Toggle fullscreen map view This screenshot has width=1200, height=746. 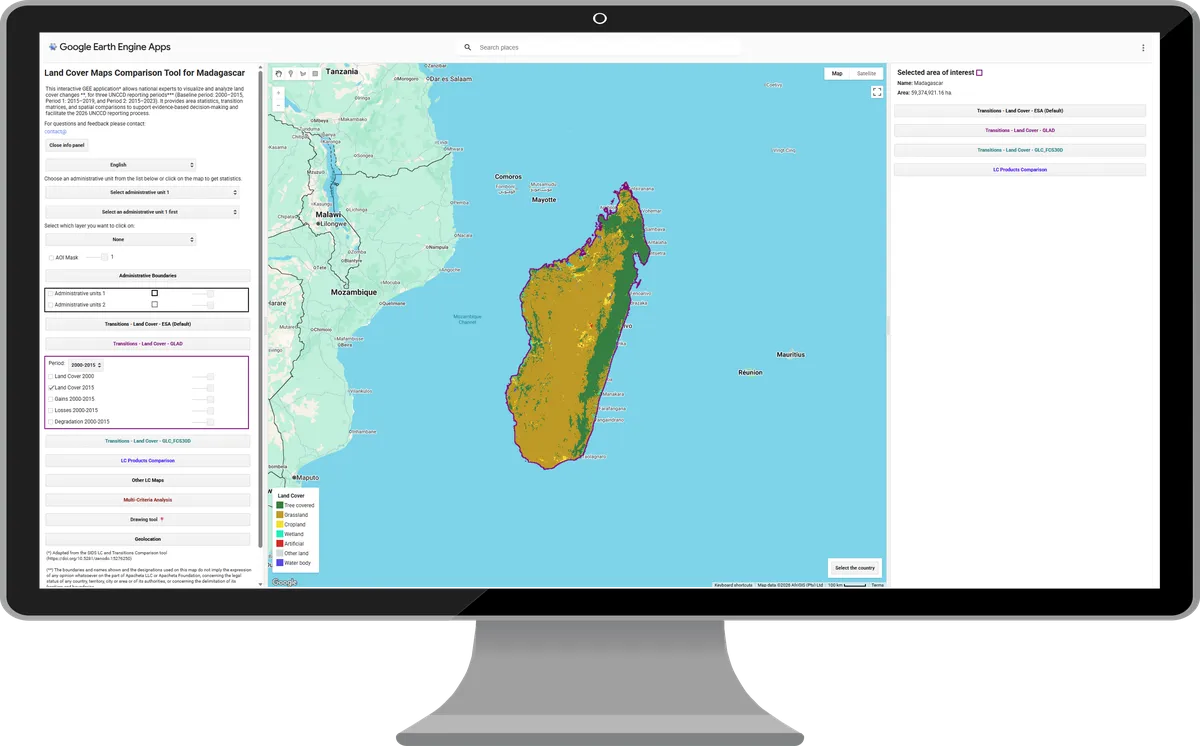pyautogui.click(x=877, y=92)
